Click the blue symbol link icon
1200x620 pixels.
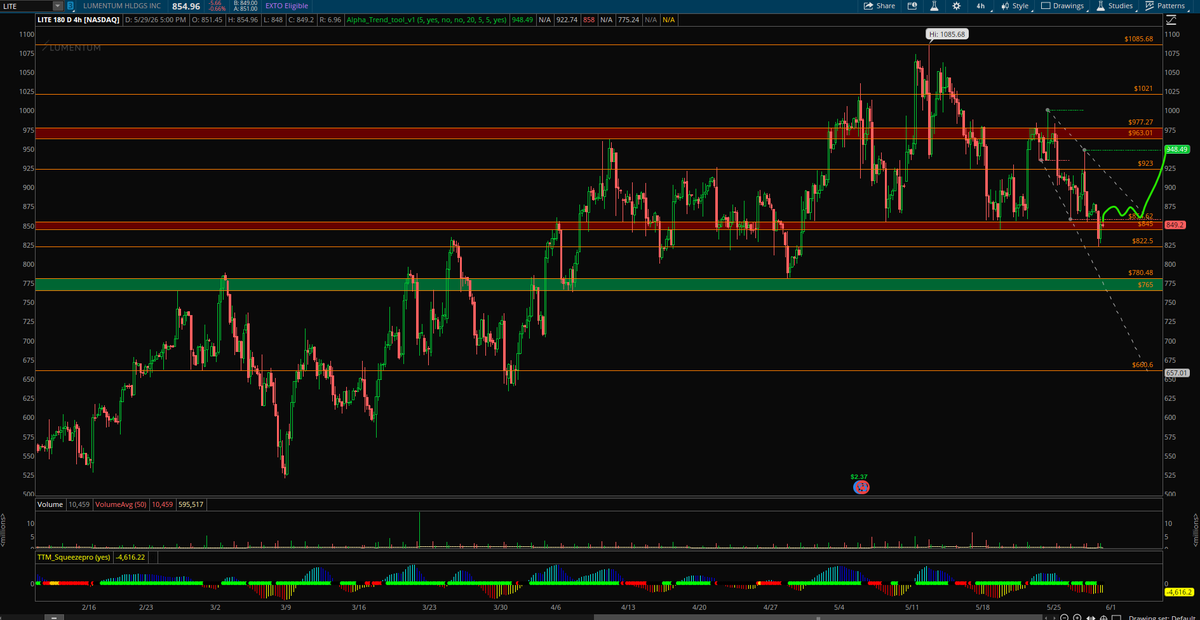click(x=69, y=6)
